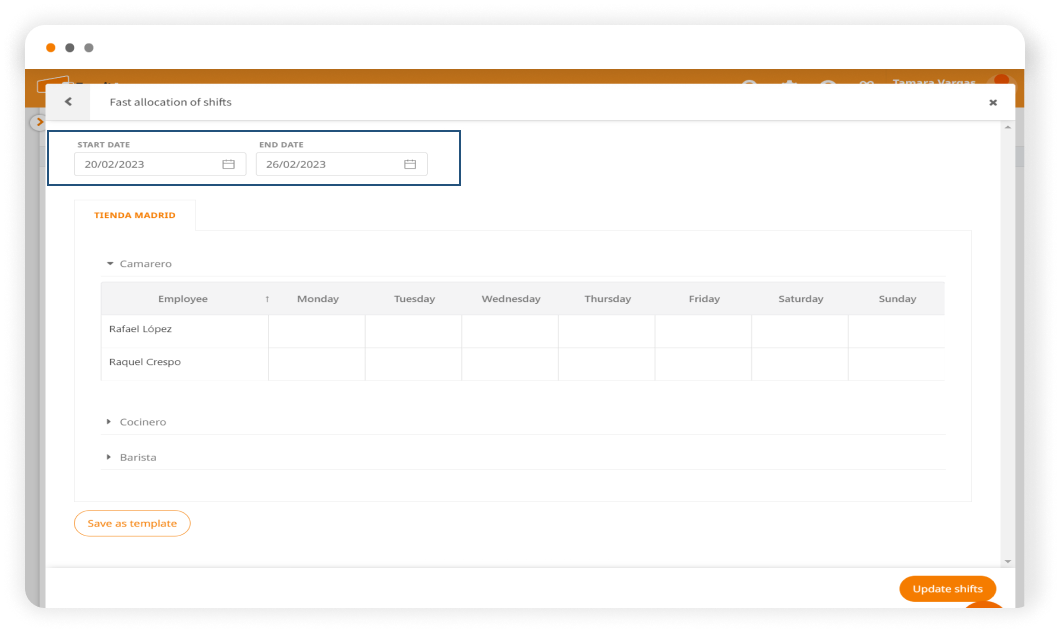Select Rafael López's Sunday shift cell
This screenshot has width=1061, height=633.
(x=896, y=331)
